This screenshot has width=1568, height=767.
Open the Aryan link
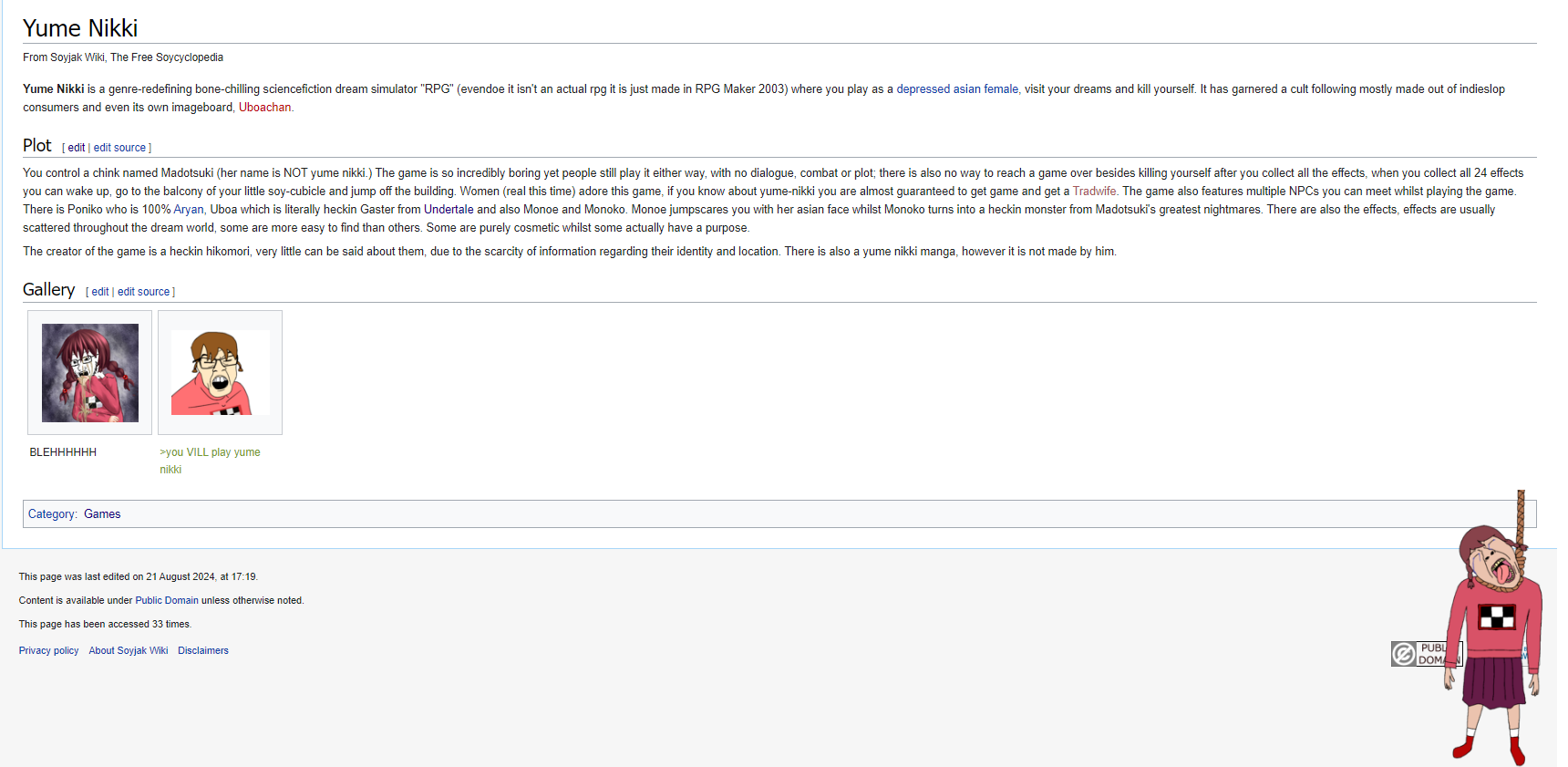pyautogui.click(x=189, y=210)
